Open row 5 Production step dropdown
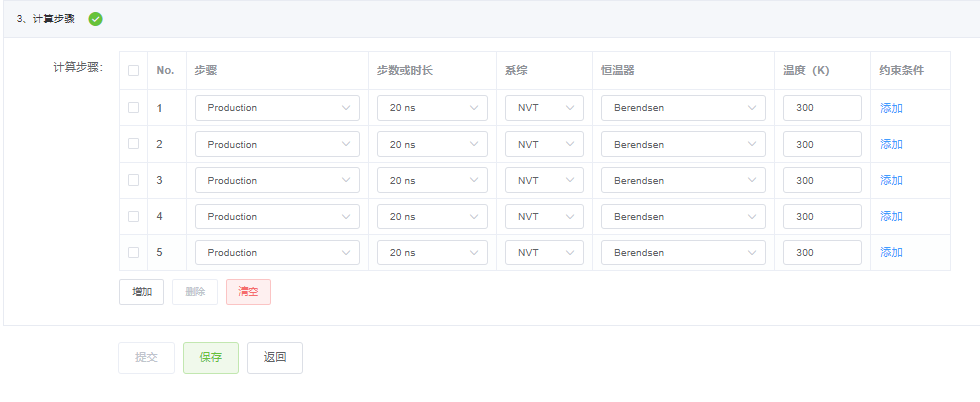Image resolution: width=980 pixels, height=402 pixels. [x=277, y=252]
